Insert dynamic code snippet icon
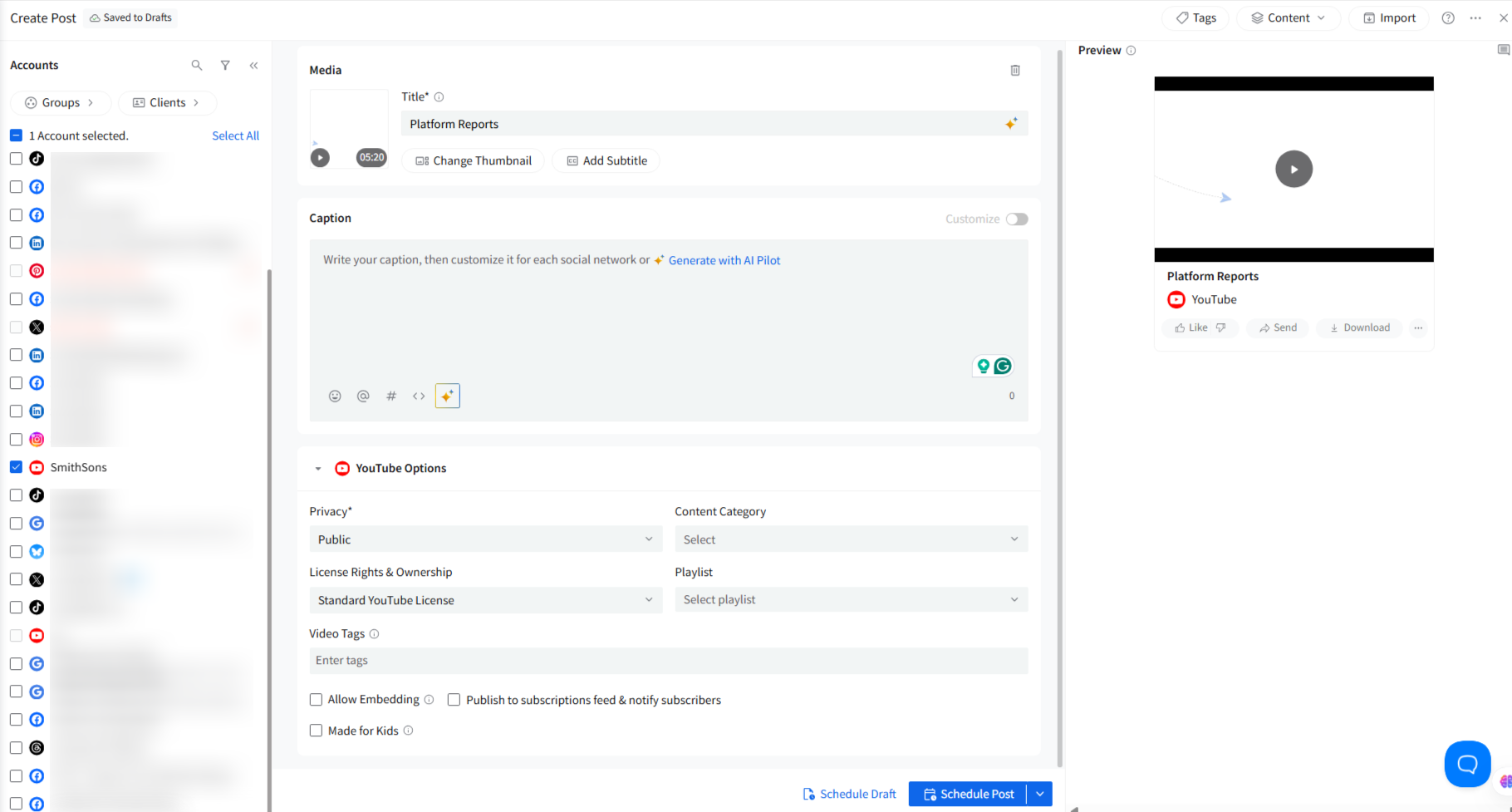The height and width of the screenshot is (812, 1512). tap(419, 396)
